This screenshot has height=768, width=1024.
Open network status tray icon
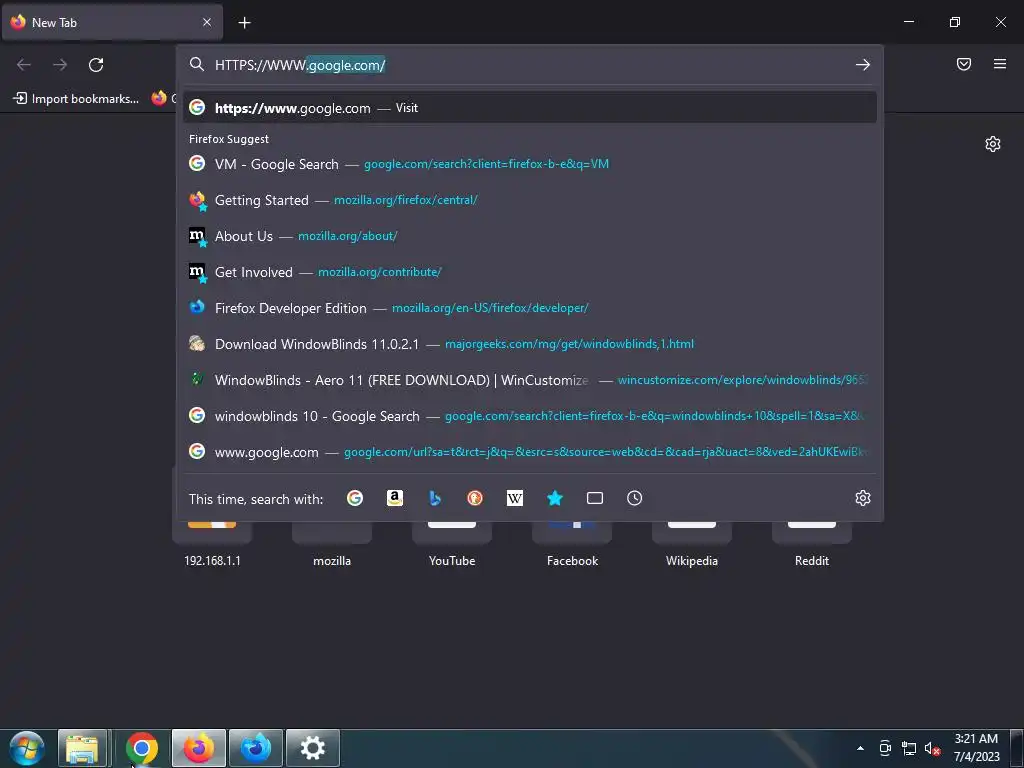tap(908, 748)
